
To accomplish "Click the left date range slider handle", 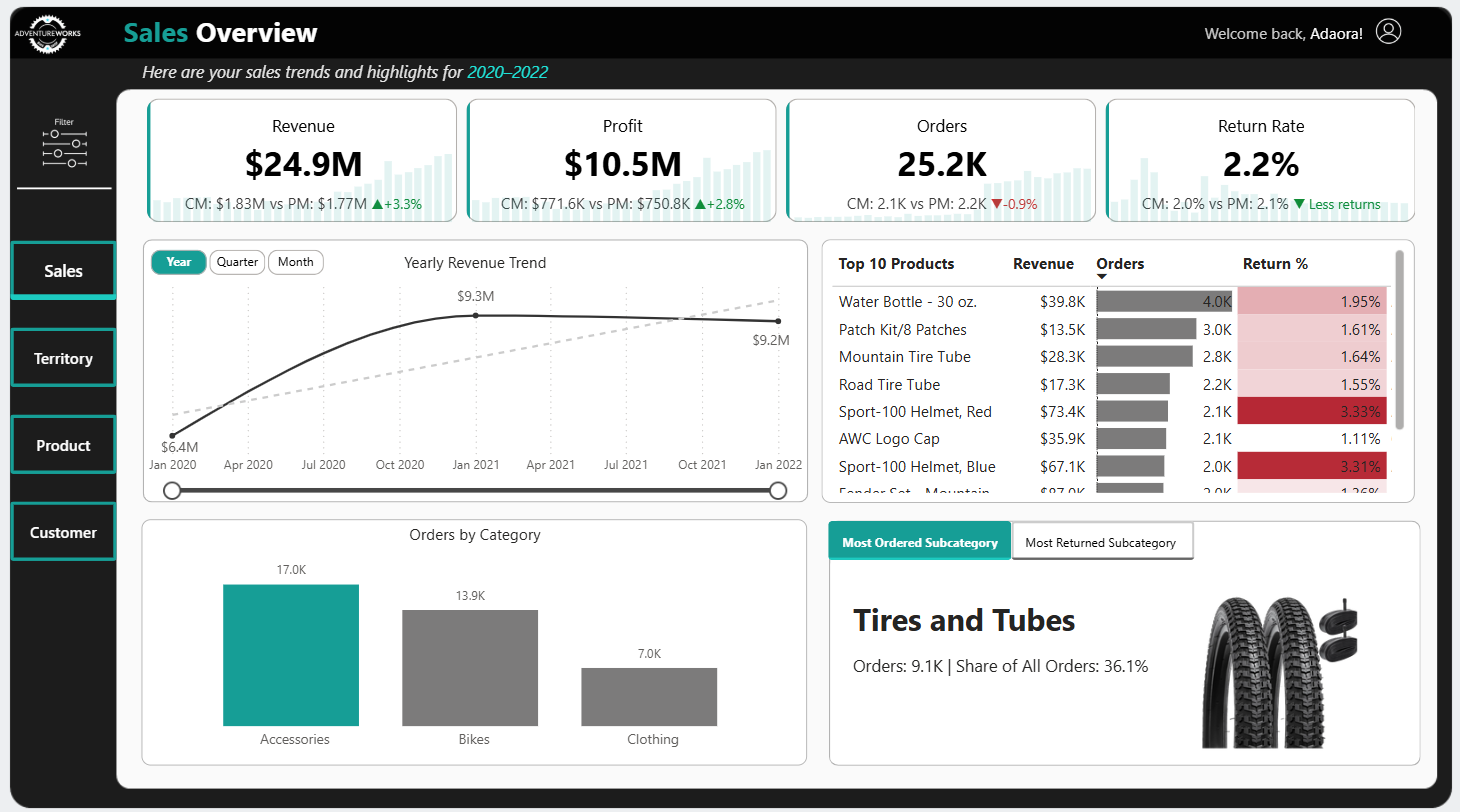I will pyautogui.click(x=172, y=490).
